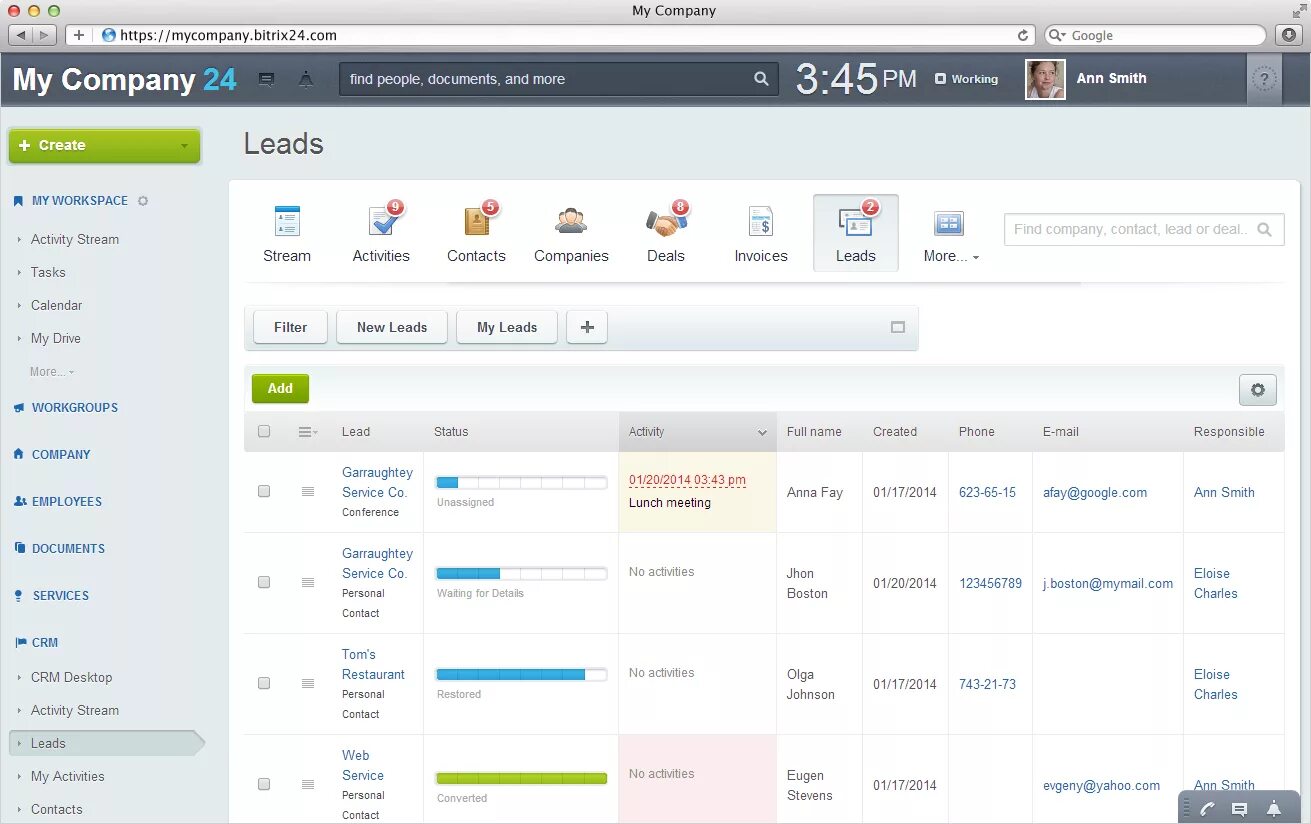Click Waiting for Details status progress bar

(521, 574)
